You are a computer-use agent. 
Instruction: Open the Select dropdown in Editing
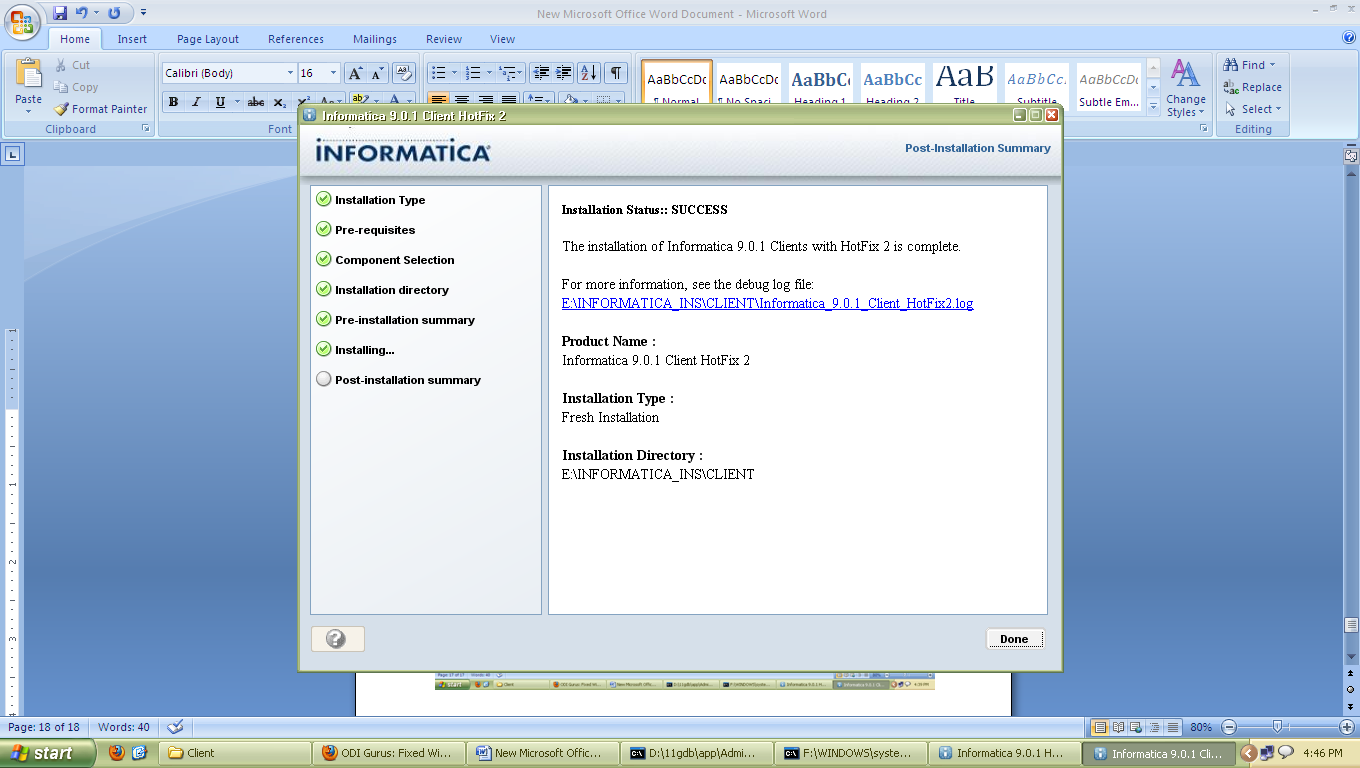[x=1253, y=109]
